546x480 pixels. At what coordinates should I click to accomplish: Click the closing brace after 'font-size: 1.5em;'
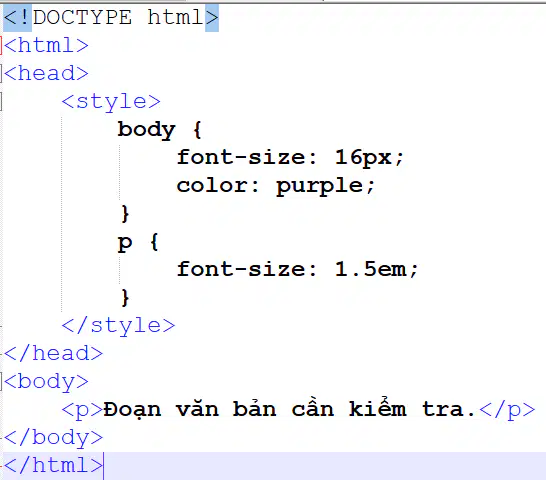click(x=125, y=298)
